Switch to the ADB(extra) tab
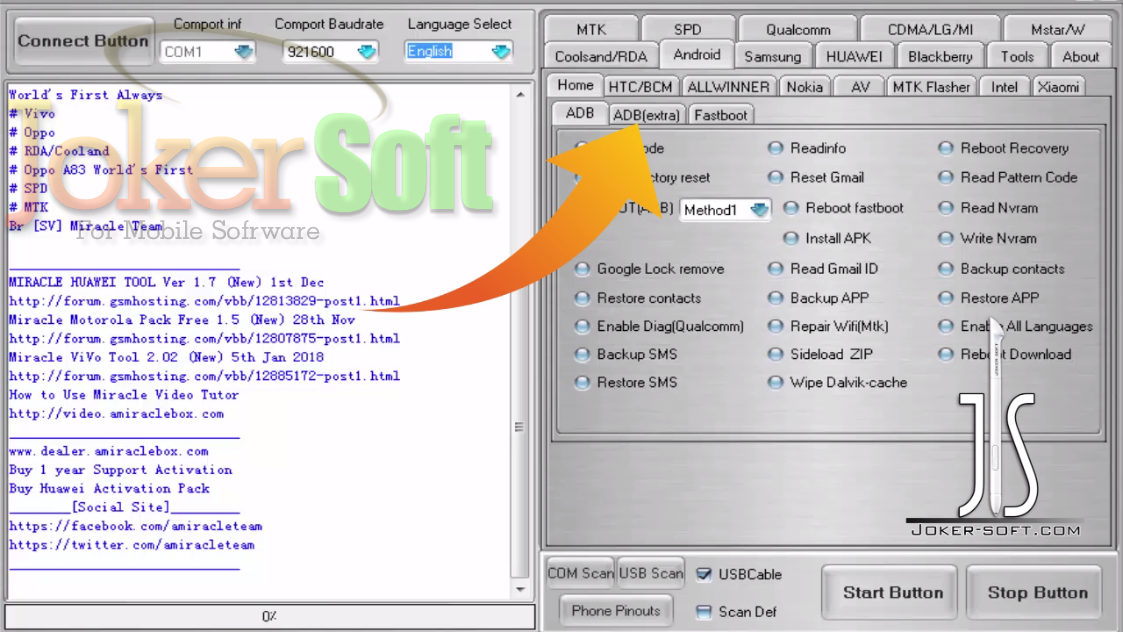Viewport: 1123px width, 632px height. click(x=645, y=115)
